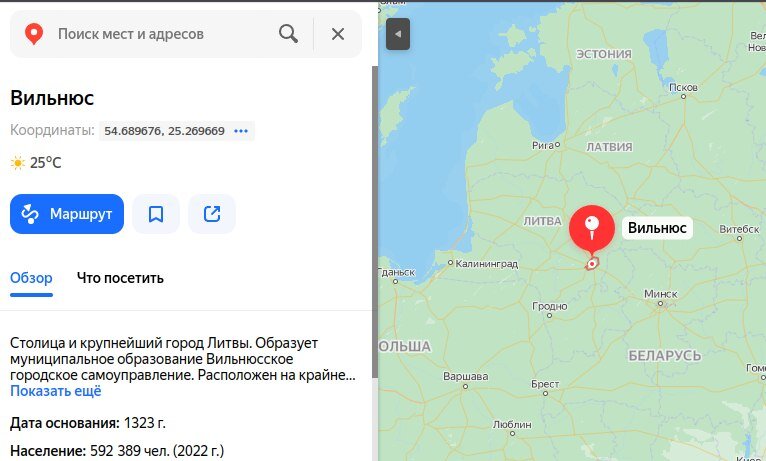766x461 pixels.
Task: Click the Рига city marker on map
Action: pos(557,145)
